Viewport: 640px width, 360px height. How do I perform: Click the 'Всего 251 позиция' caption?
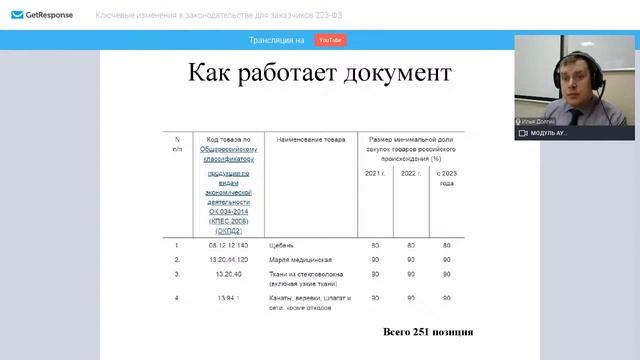tap(428, 332)
